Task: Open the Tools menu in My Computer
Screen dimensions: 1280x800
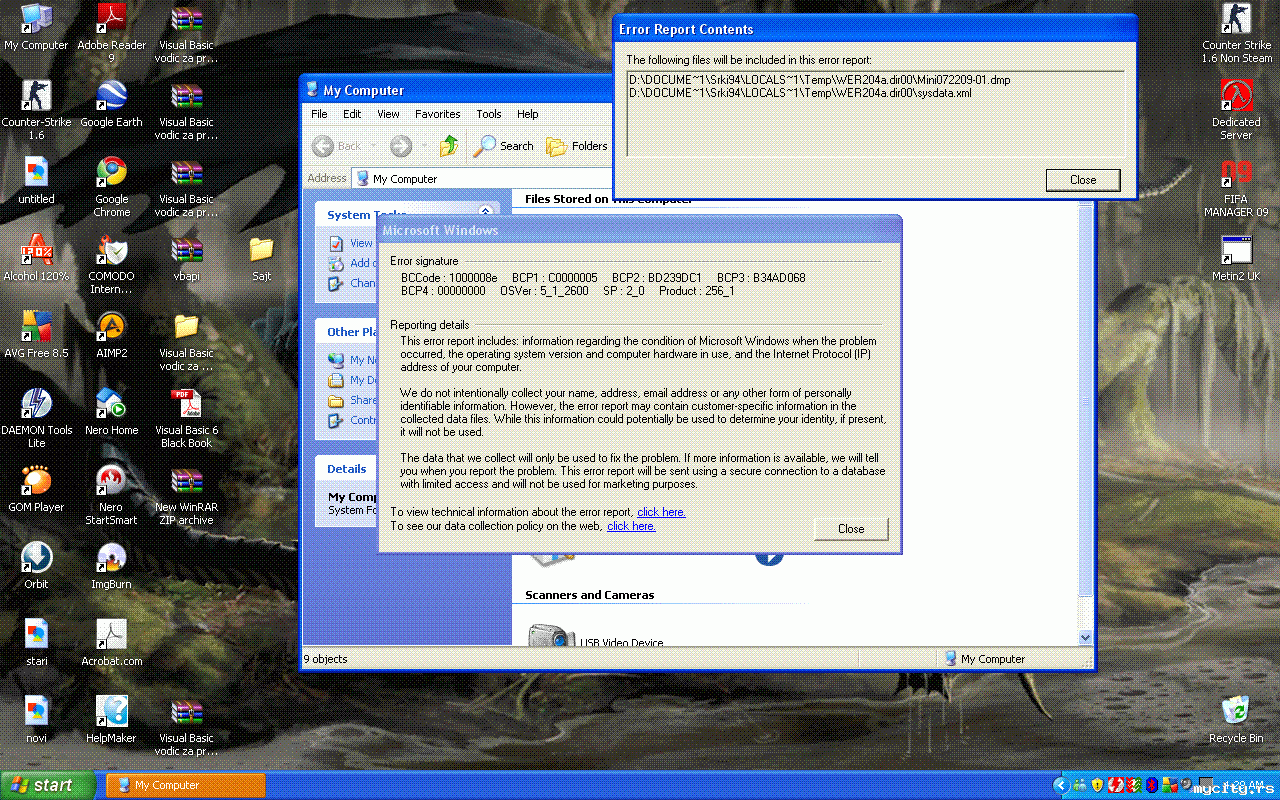Action: tap(489, 114)
